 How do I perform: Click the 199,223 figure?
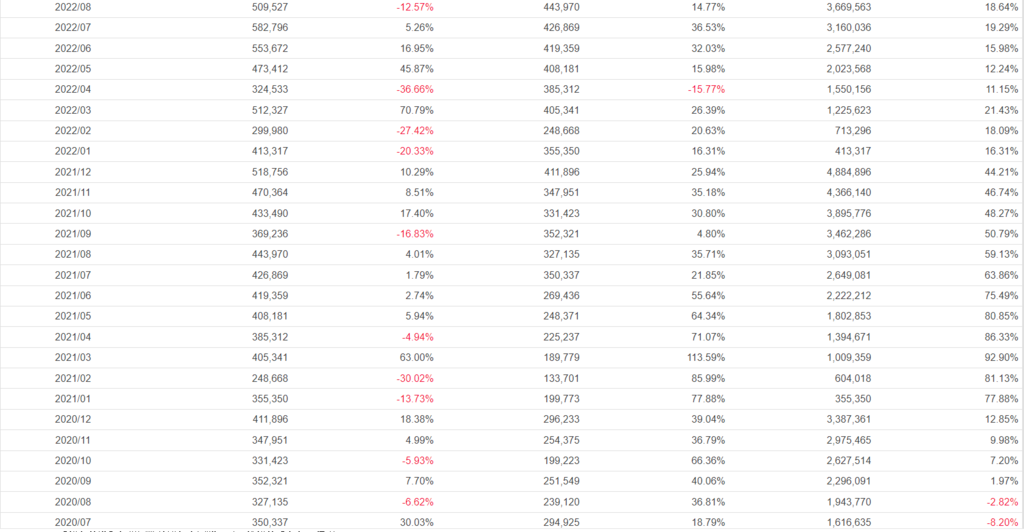(557, 460)
